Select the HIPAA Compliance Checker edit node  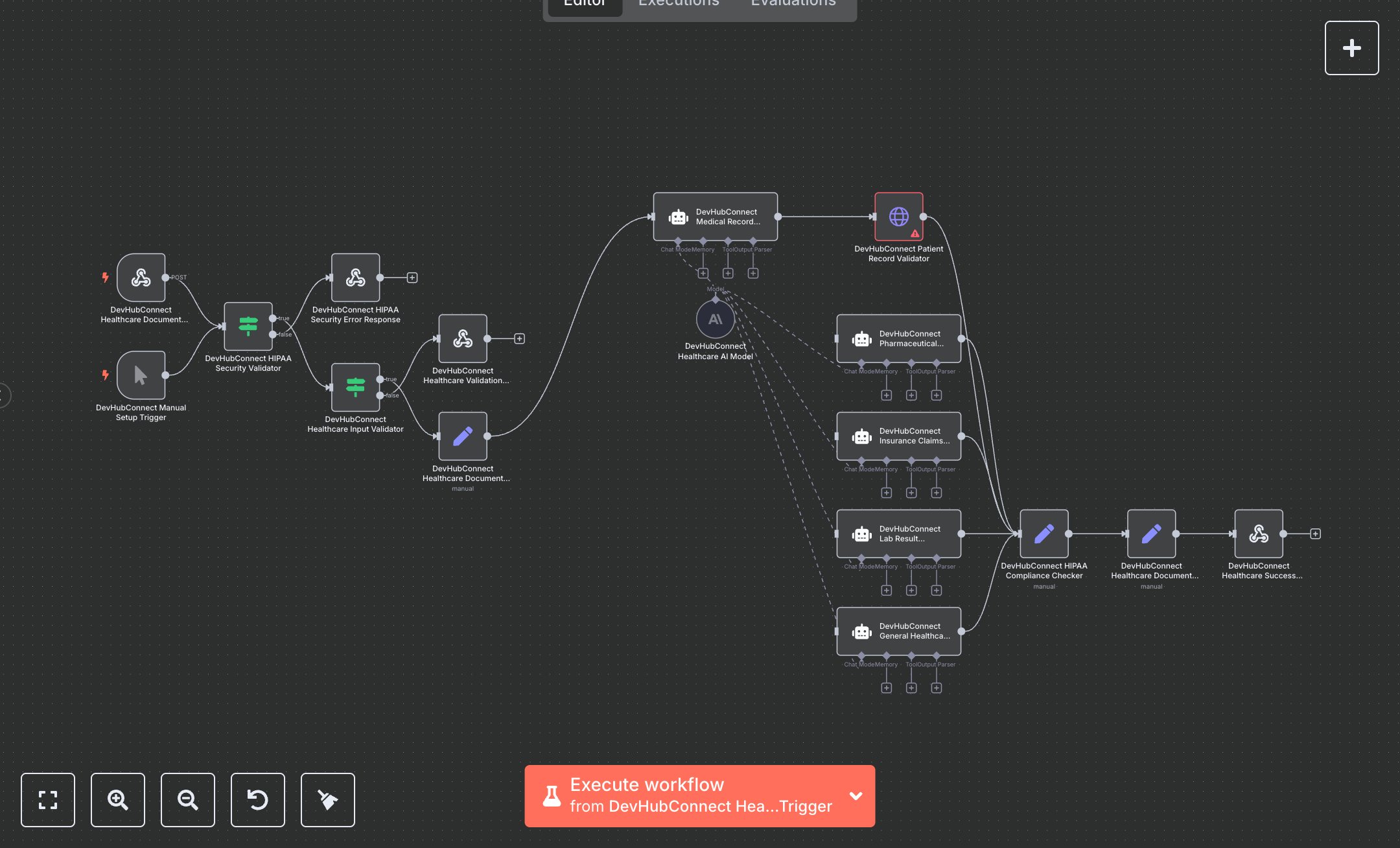click(1044, 534)
